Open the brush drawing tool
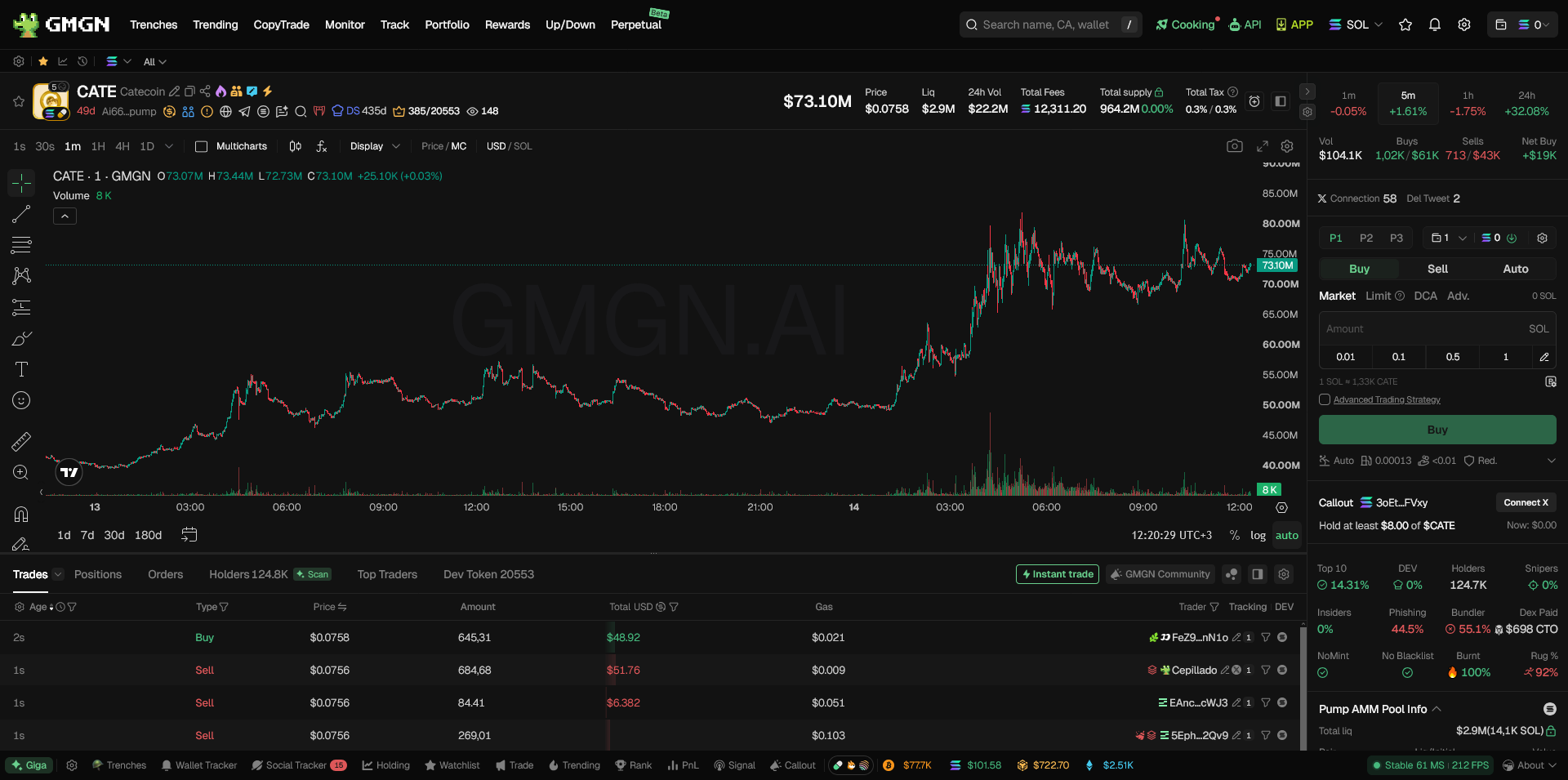 pos(21,338)
